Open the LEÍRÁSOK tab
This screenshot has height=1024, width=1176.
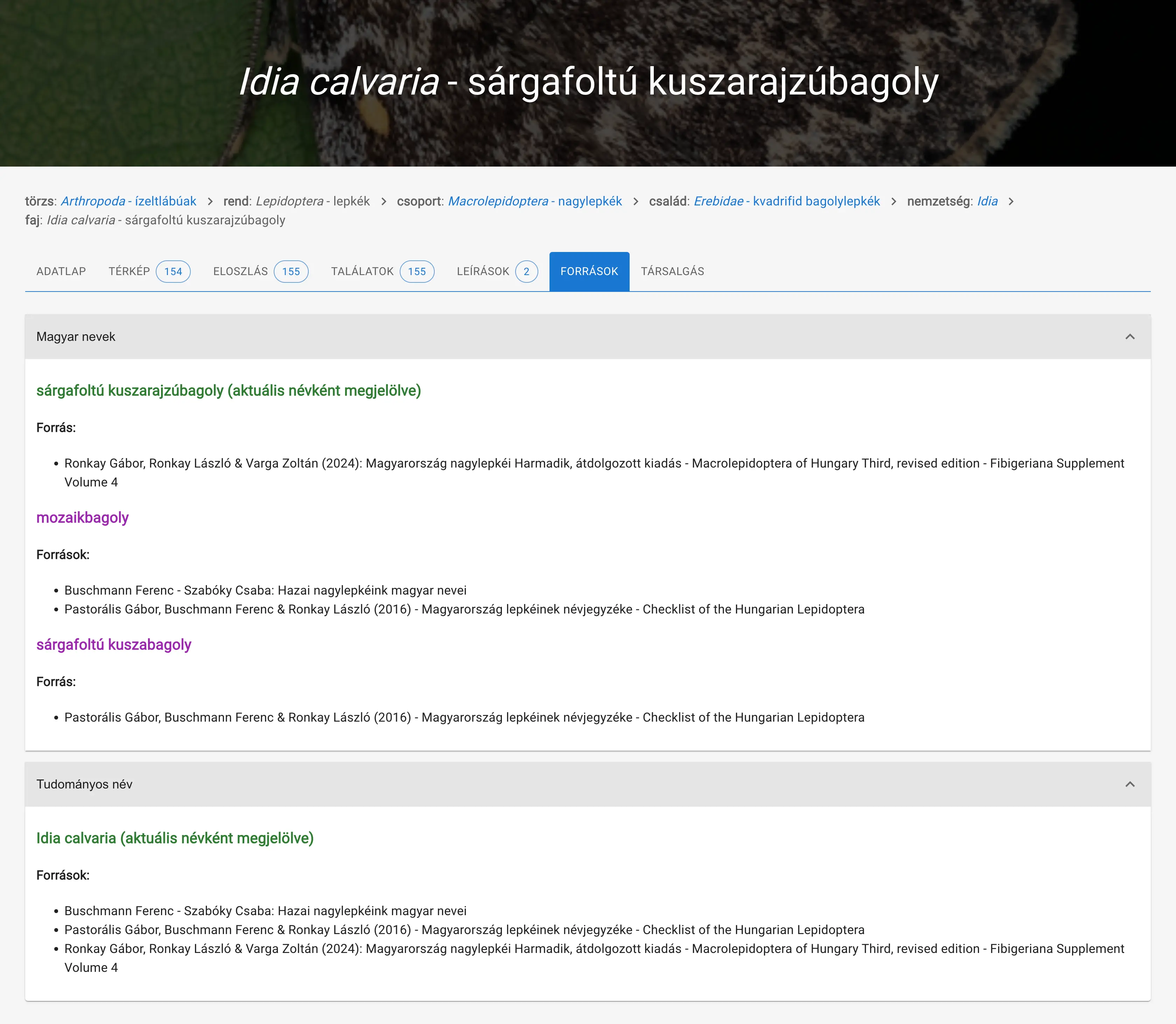pyautogui.click(x=483, y=272)
